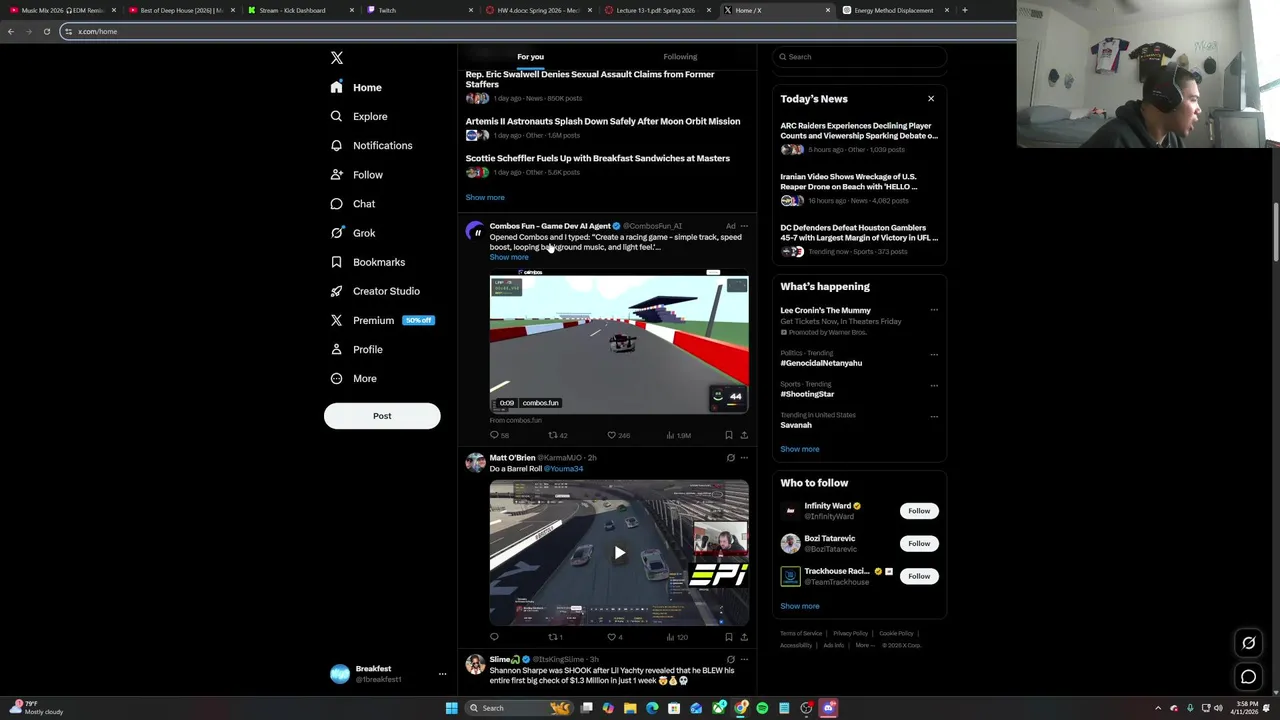The width and height of the screenshot is (1280, 720).
Task: Close the Today's News panel
Action: [x=931, y=99]
